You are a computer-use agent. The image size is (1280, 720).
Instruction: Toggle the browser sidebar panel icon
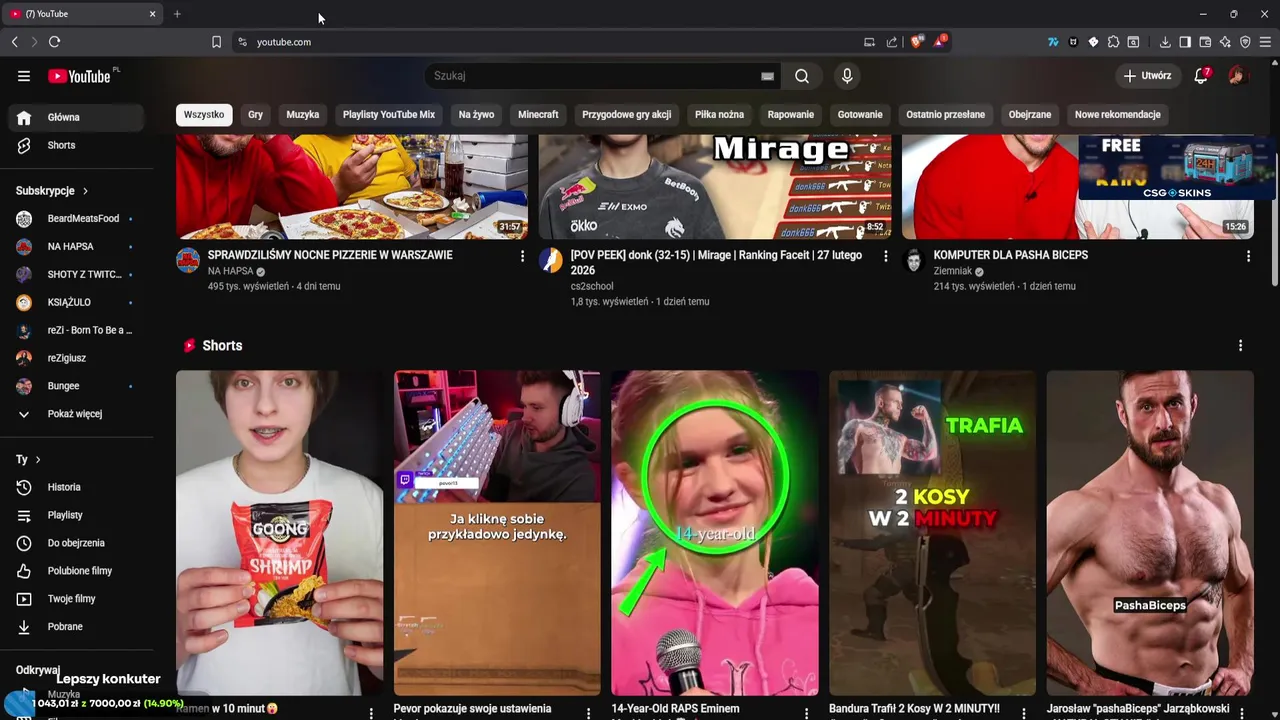(1185, 42)
